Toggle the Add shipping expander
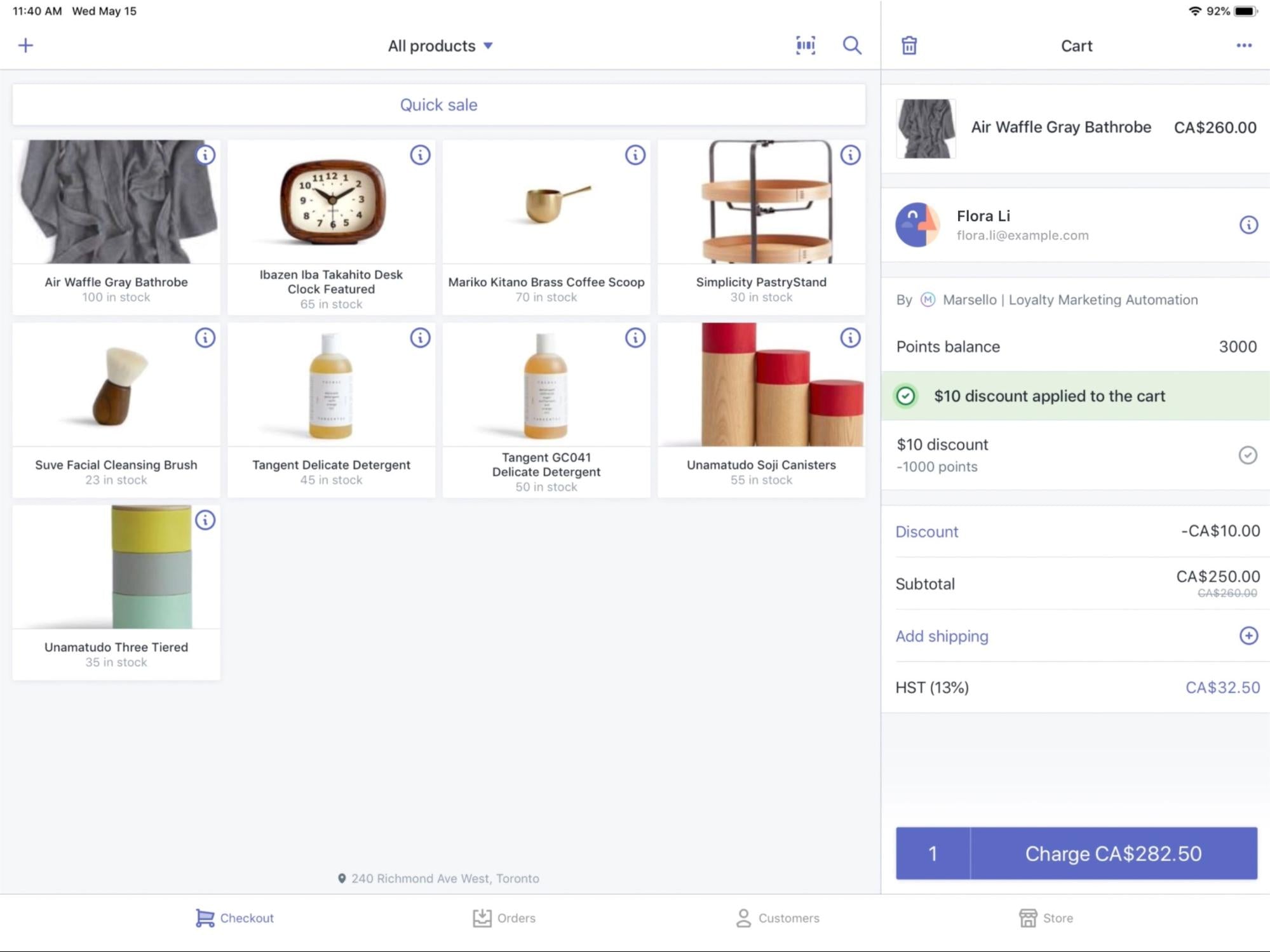This screenshot has width=1270, height=952. click(1248, 635)
